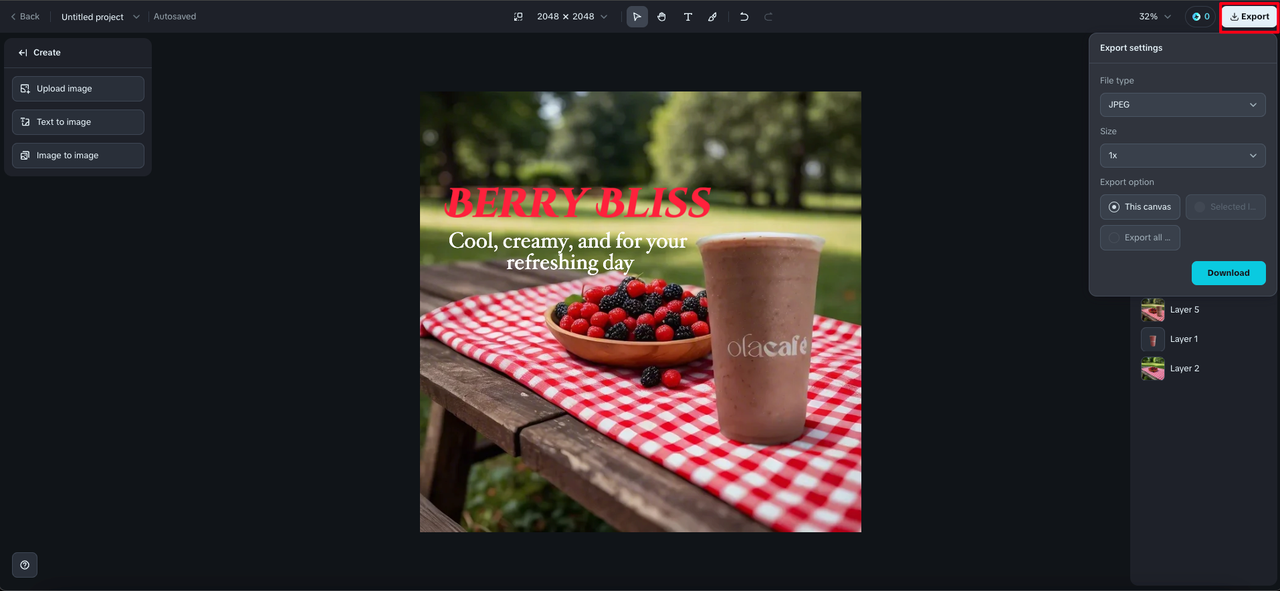Open the Untitled project name dropdown
This screenshot has width=1280, height=591.
100,17
